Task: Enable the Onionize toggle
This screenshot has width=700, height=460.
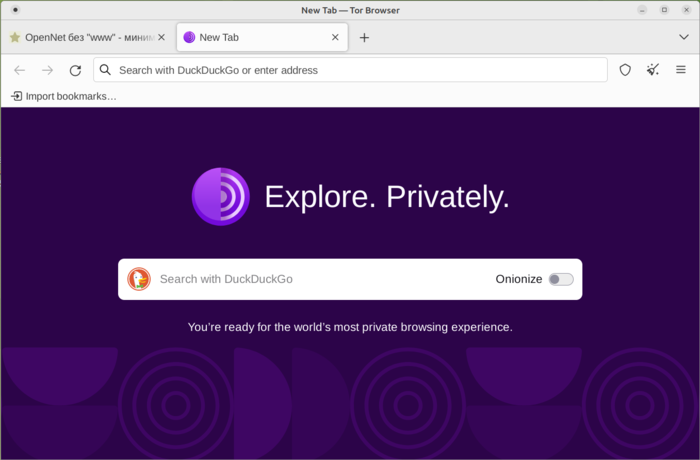Action: tap(561, 279)
